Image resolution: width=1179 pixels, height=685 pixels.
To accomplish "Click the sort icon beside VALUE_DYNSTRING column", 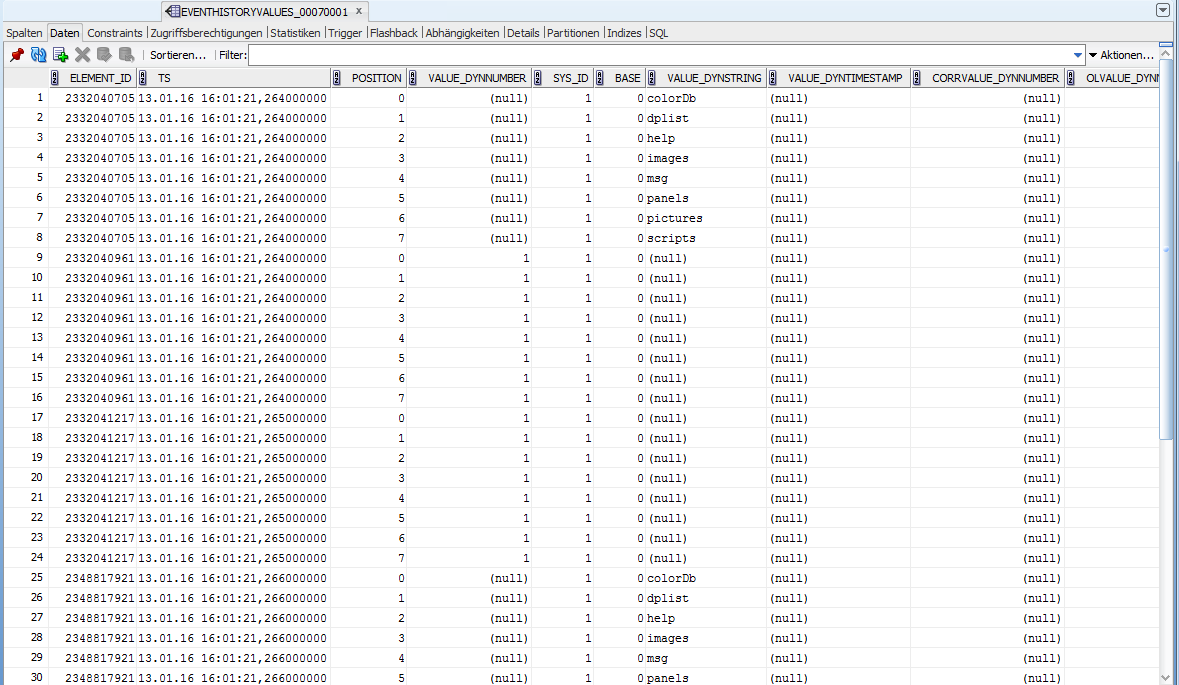I will (654, 78).
